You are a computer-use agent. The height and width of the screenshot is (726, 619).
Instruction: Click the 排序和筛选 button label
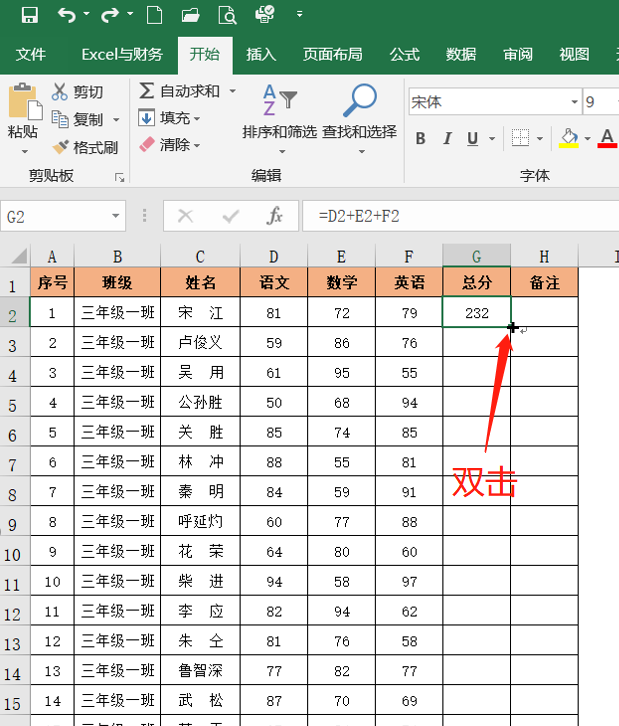(280, 132)
